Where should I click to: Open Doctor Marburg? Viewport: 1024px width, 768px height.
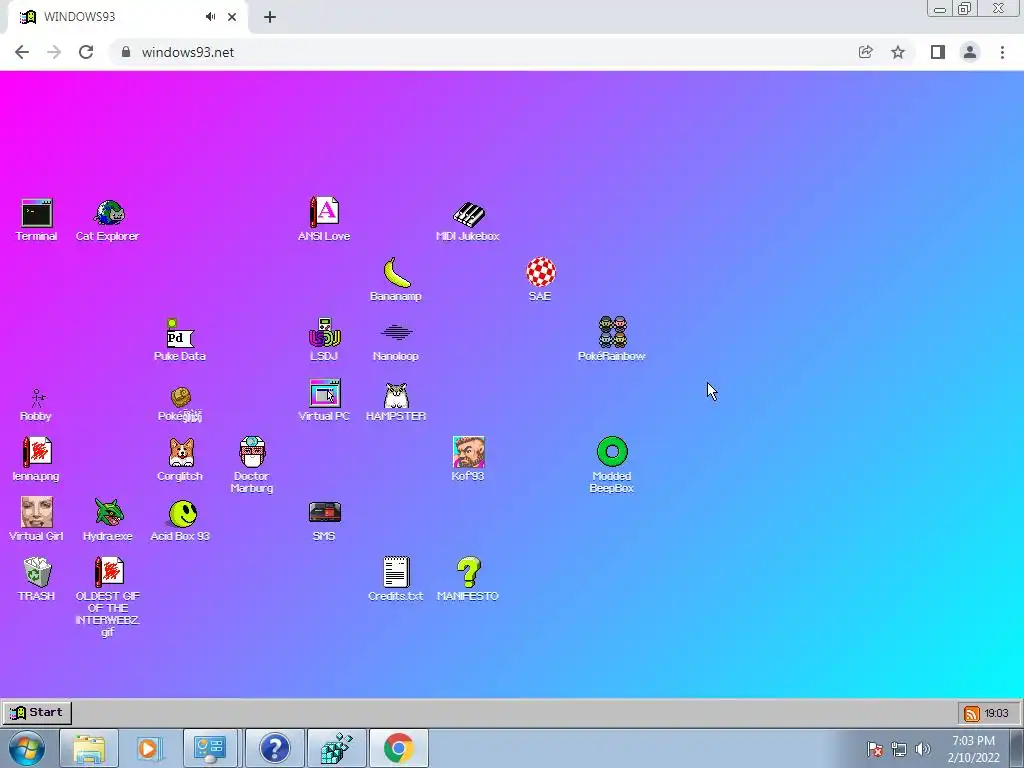click(252, 464)
